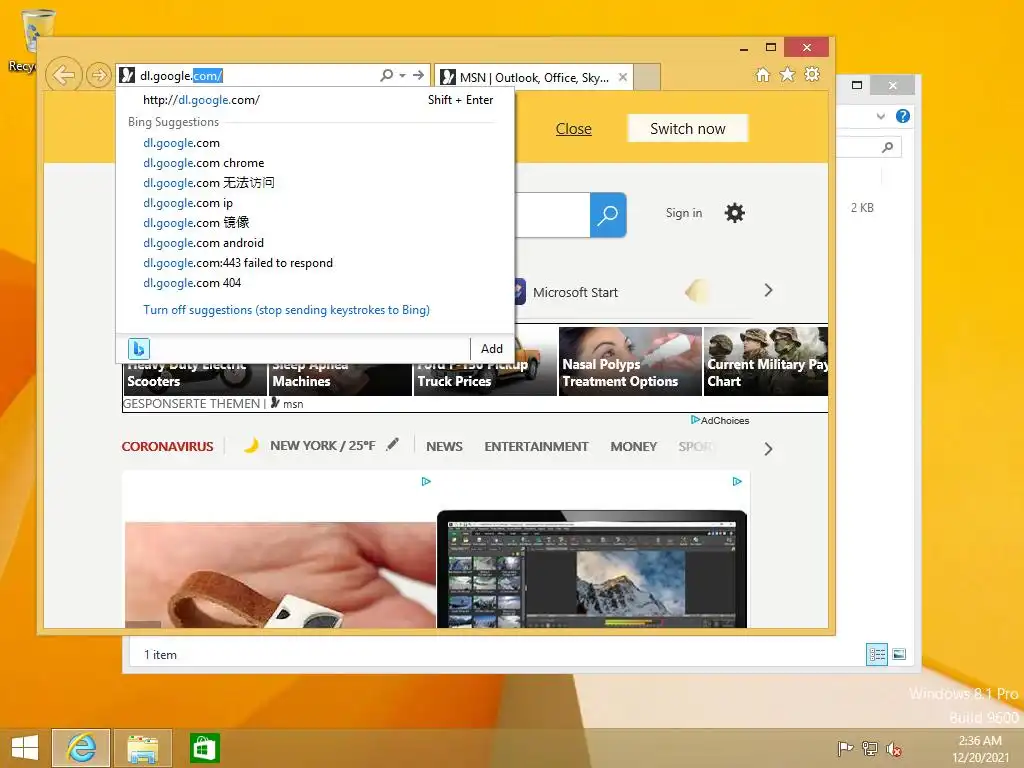This screenshot has width=1024, height=768.
Task: Switch File Explorer to Large icons view
Action: tap(899, 654)
